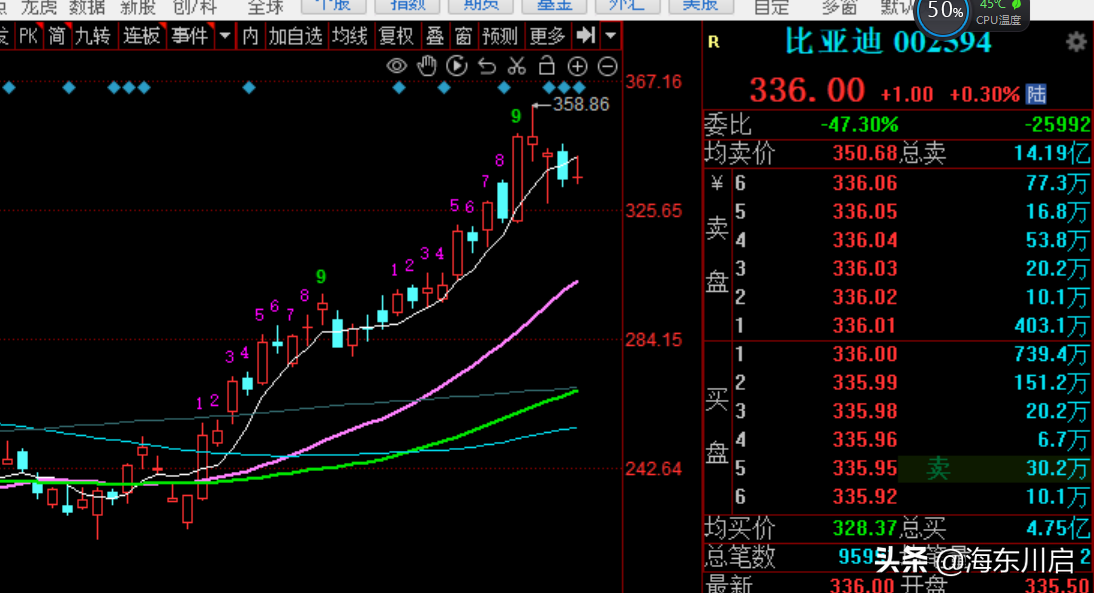This screenshot has width=1094, height=593.
Task: Toggle the 连板 button
Action: click(x=141, y=35)
